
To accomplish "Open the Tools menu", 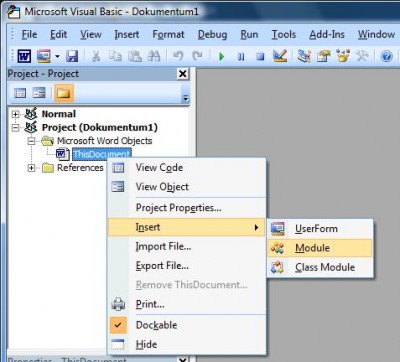I will pyautogui.click(x=284, y=34).
